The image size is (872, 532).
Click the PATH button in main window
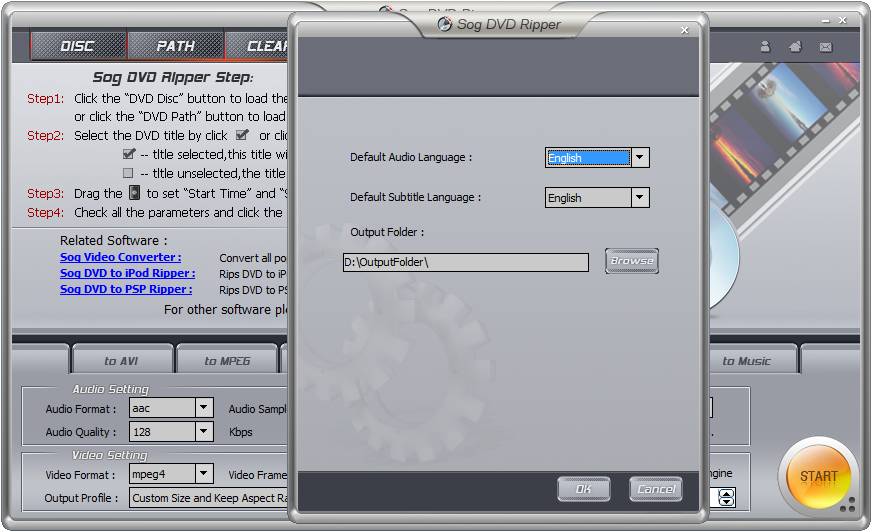click(x=176, y=46)
